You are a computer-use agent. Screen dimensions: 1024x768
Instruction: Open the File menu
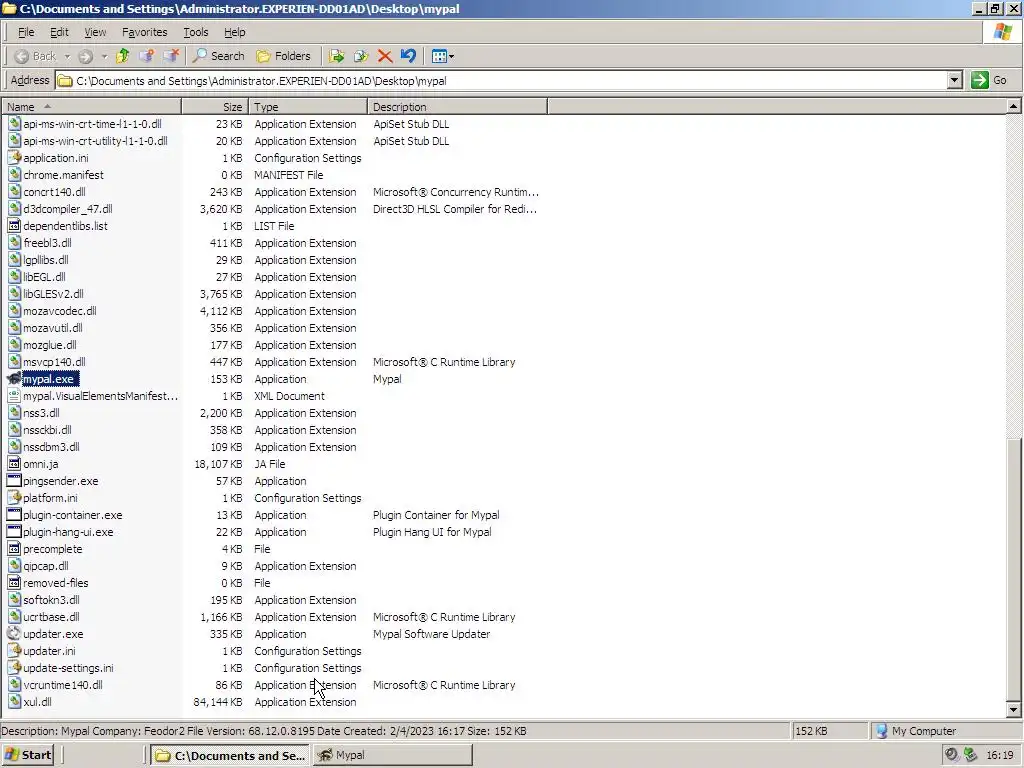pyautogui.click(x=26, y=32)
